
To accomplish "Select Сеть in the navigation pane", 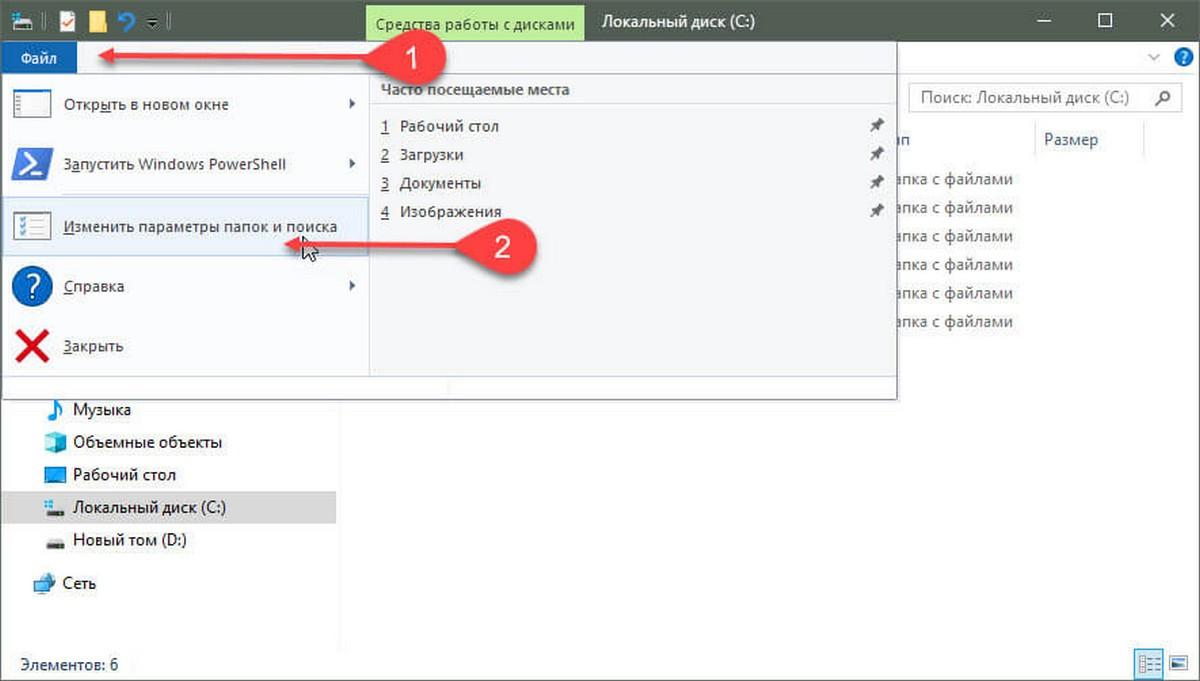I will 79,583.
